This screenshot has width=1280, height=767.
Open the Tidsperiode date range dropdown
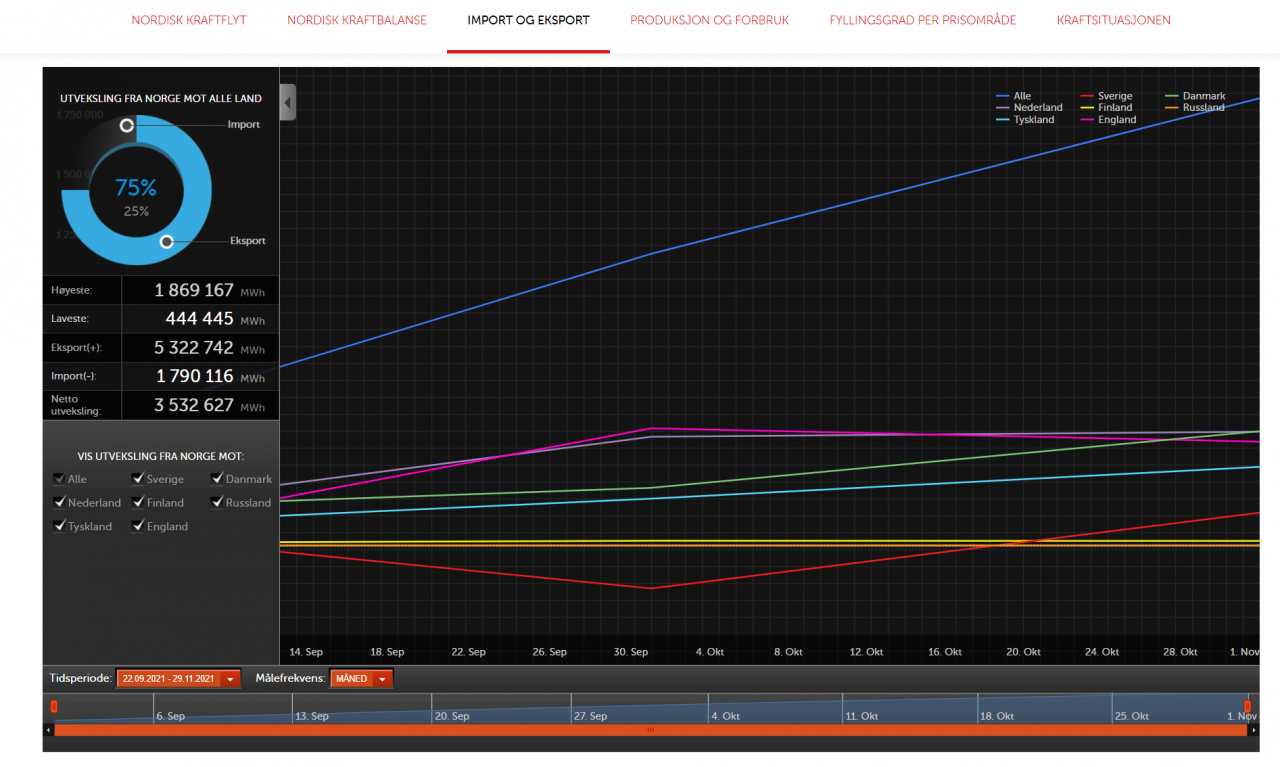click(179, 679)
